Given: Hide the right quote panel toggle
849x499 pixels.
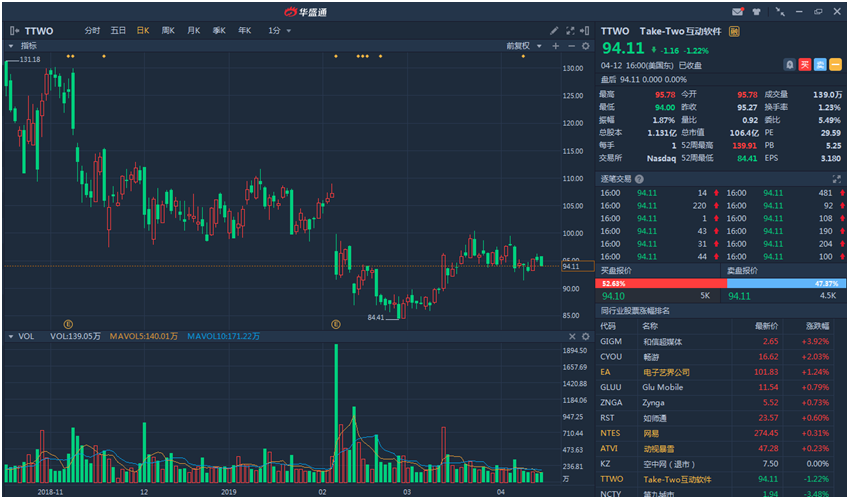Looking at the screenshot, I should click(x=586, y=30).
